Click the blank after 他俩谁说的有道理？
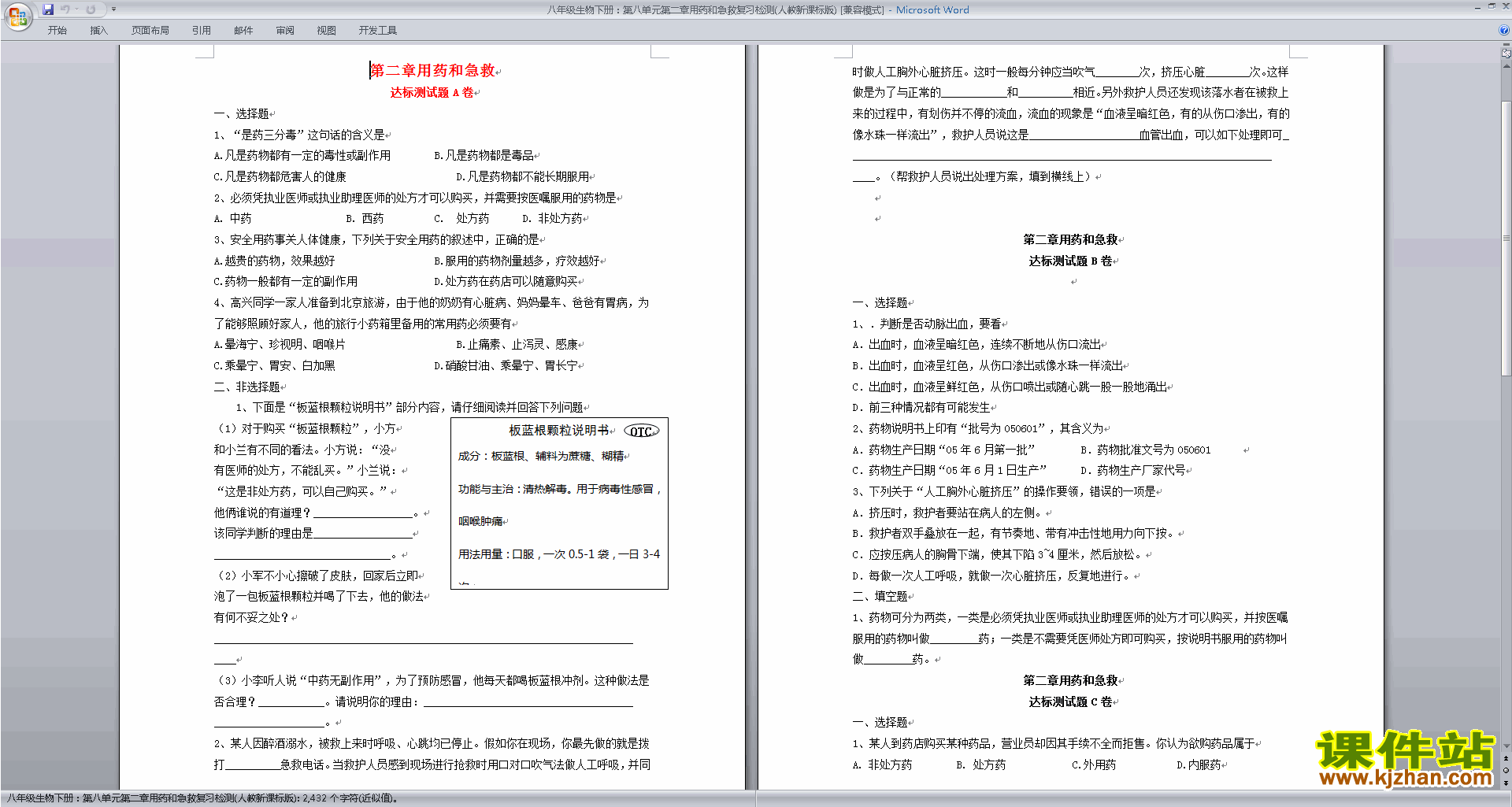This screenshot has height=807, width=1512. tap(364, 513)
